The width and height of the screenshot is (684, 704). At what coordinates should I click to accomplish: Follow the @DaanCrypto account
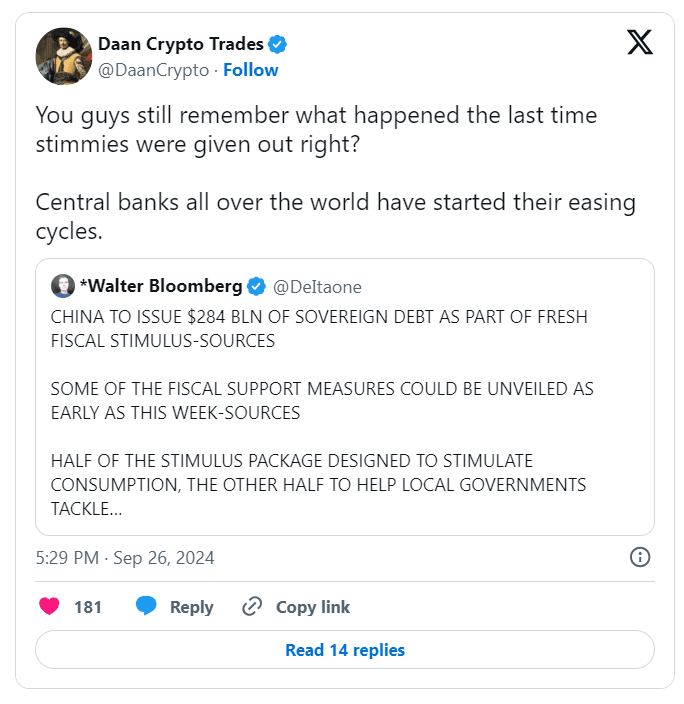(251, 70)
